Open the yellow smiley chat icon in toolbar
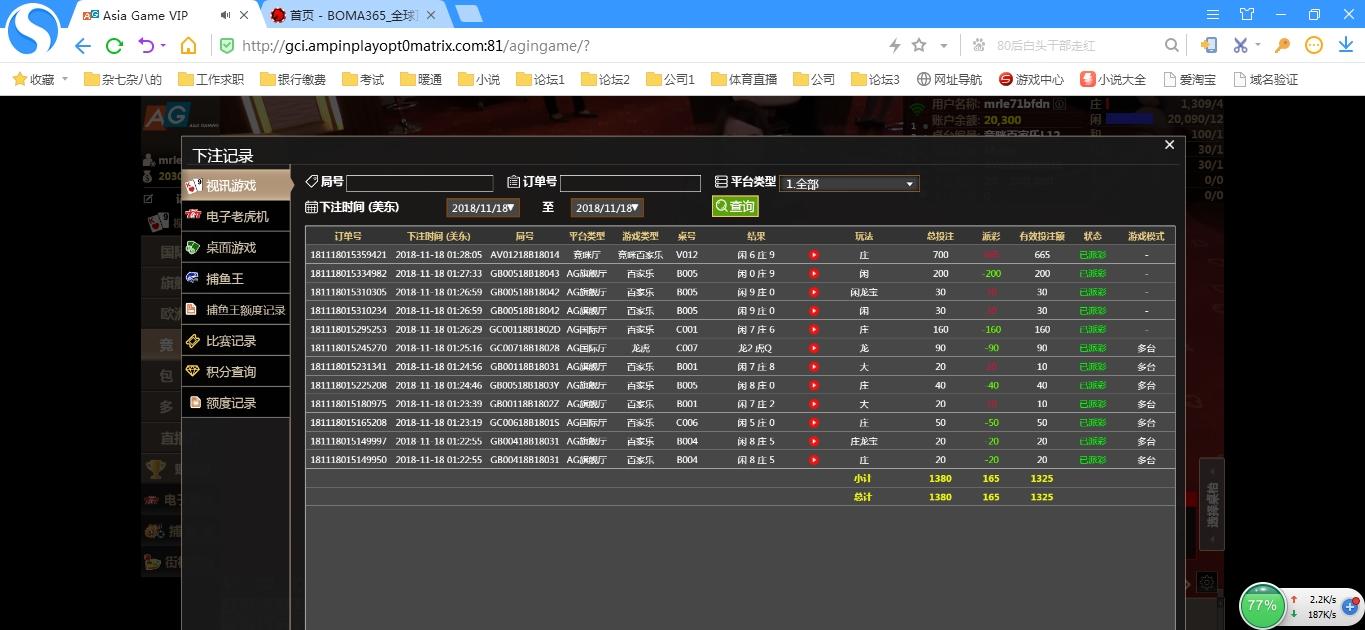 1314,46
